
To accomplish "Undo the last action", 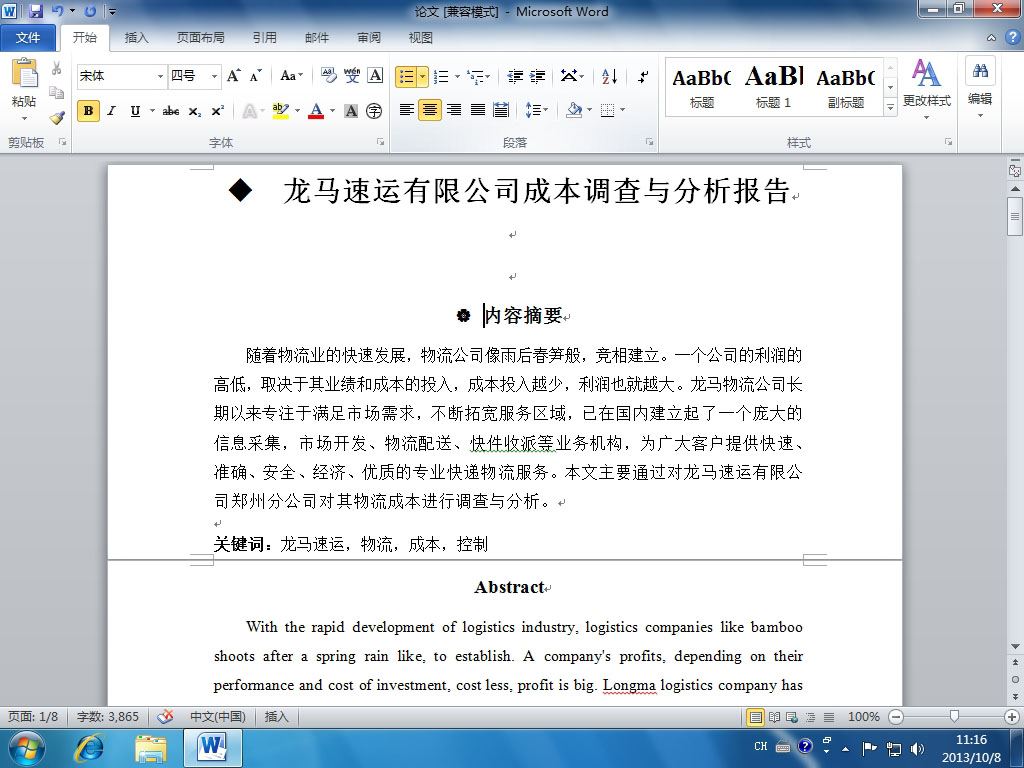I will (58, 10).
